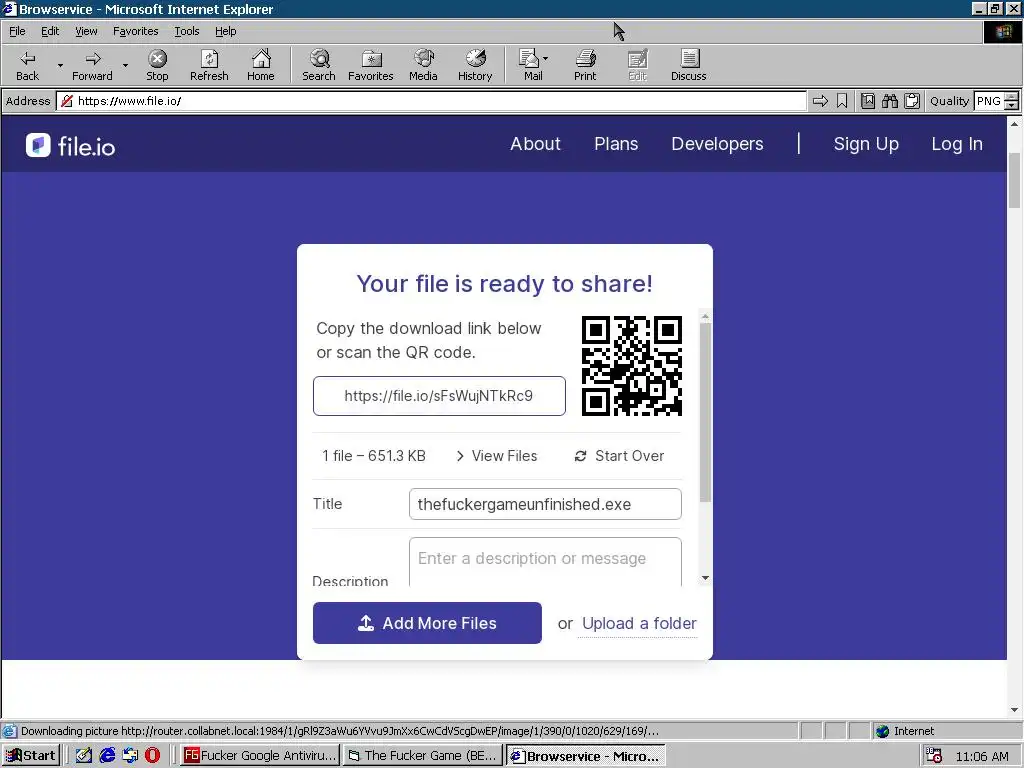Click the QR code image

click(632, 366)
